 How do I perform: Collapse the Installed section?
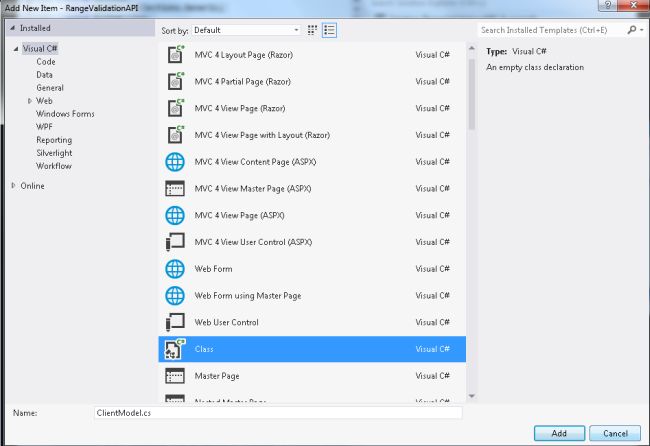12,28
